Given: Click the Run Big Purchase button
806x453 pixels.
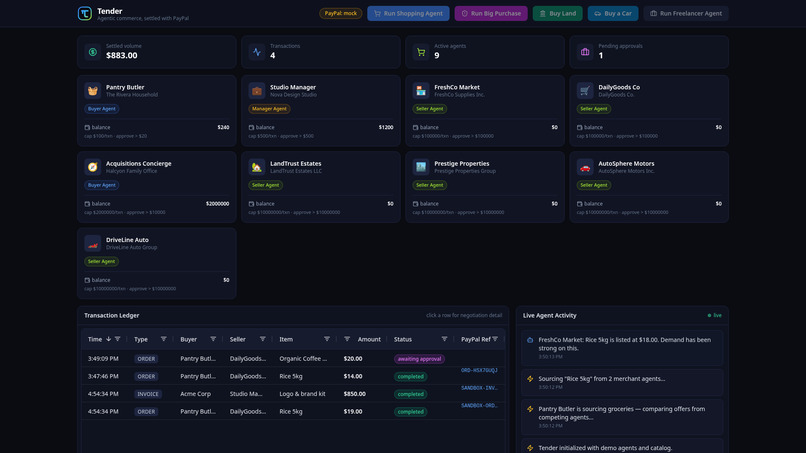Looking at the screenshot, I should [x=491, y=13].
